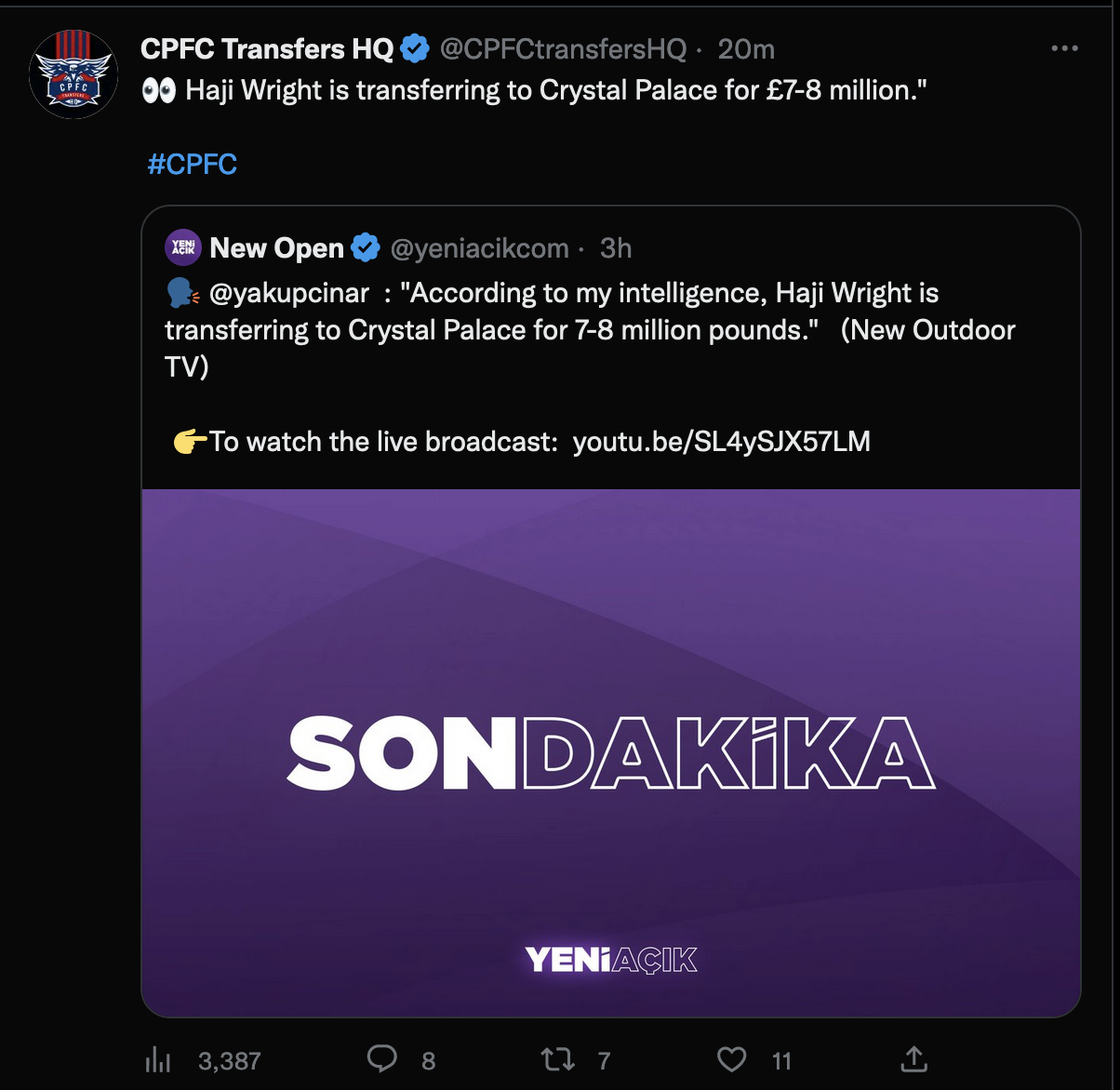The image size is (1120, 1090).
Task: Click the #CPFC hashtag link
Action: [x=193, y=165]
